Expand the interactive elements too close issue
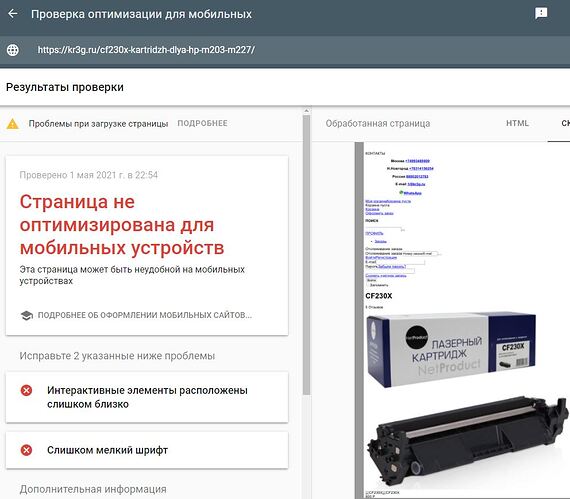 coord(147,397)
